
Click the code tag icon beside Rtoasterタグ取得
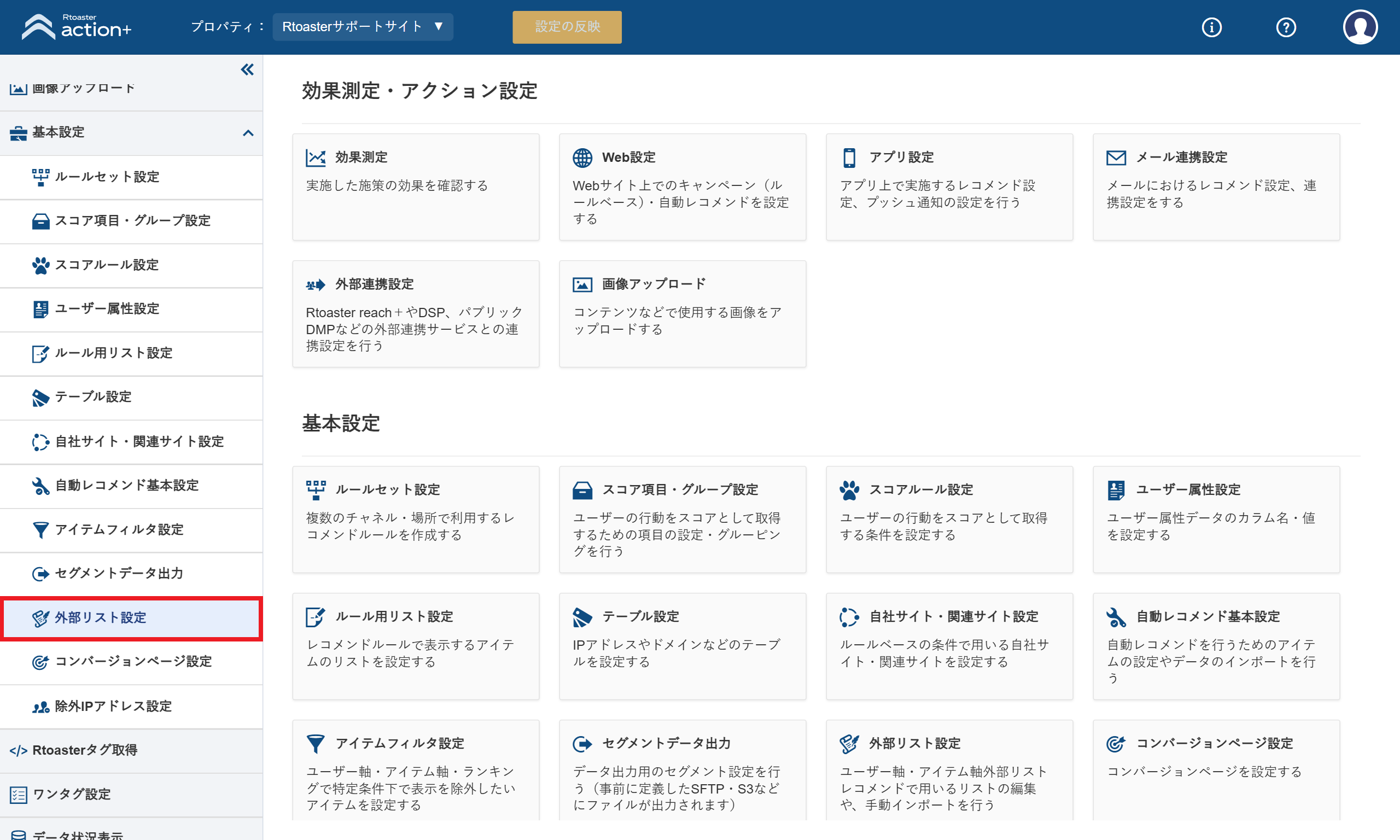tap(18, 750)
